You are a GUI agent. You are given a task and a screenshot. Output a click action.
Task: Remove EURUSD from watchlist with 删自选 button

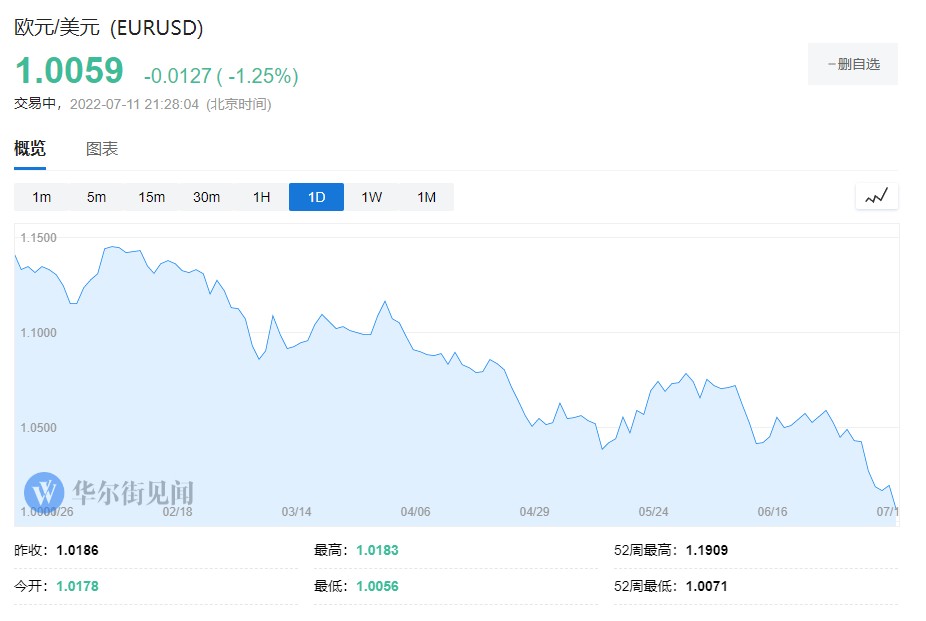tap(852, 64)
